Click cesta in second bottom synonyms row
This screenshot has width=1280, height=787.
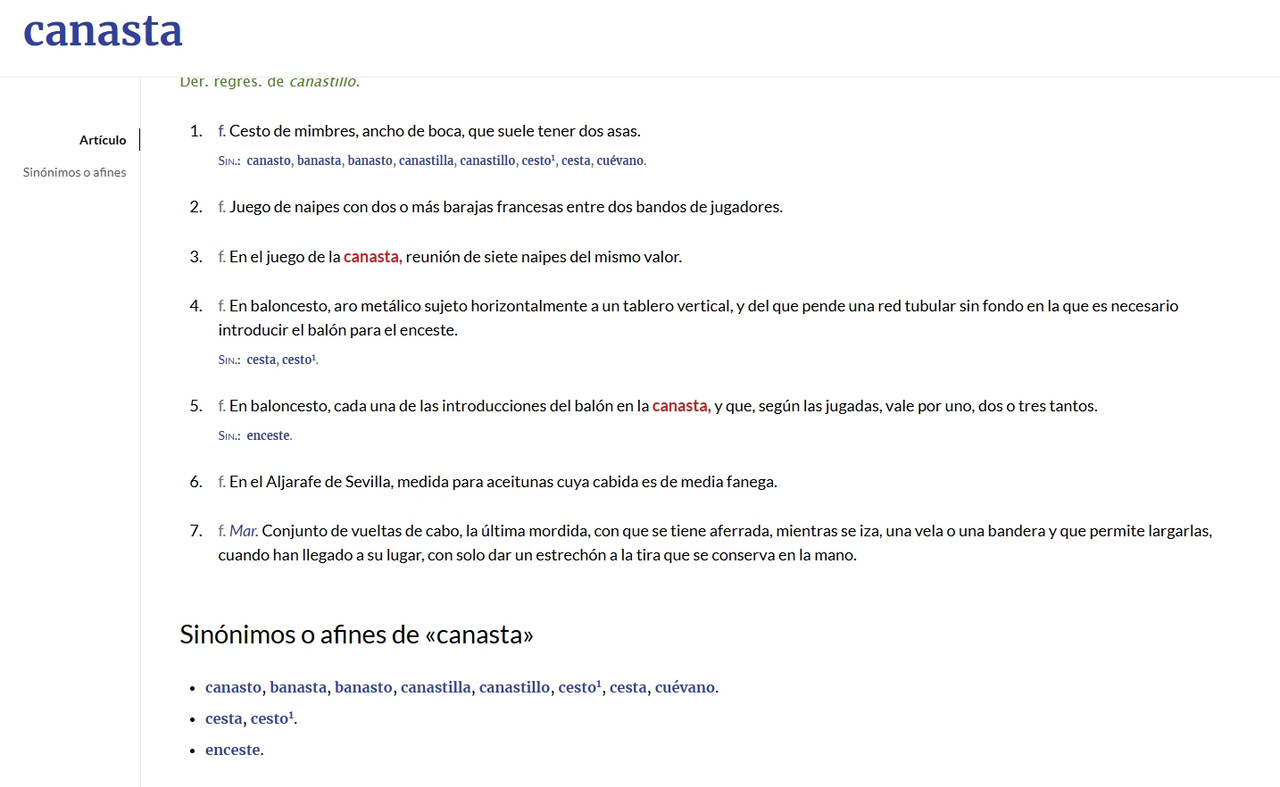click(x=224, y=718)
